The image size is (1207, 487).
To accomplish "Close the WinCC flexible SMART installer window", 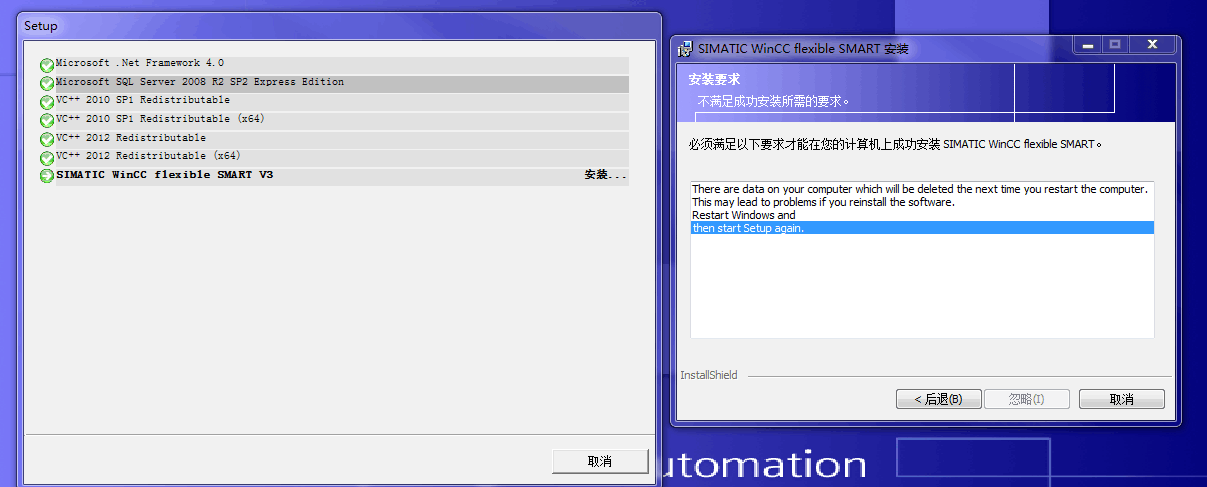I will pyautogui.click(x=1152, y=45).
